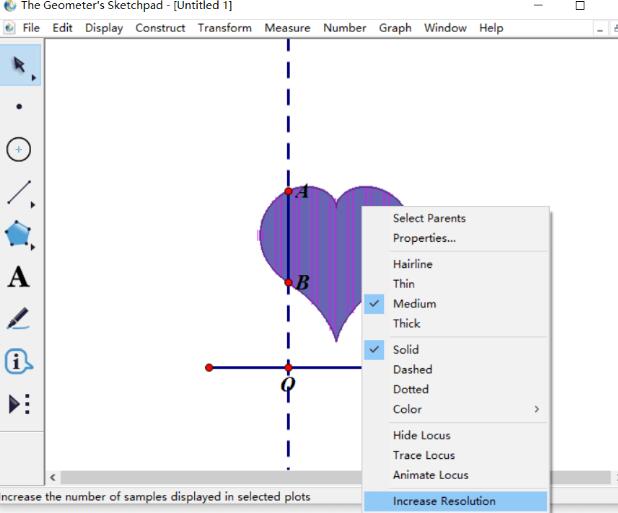
Task: Toggle the checked Medium line width
Action: coord(456,304)
